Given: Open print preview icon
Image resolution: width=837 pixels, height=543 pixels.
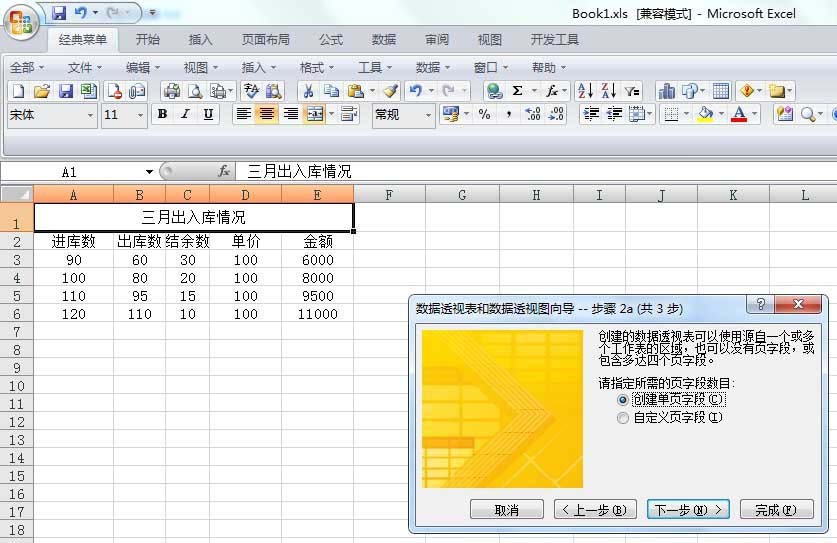Looking at the screenshot, I should 195,91.
